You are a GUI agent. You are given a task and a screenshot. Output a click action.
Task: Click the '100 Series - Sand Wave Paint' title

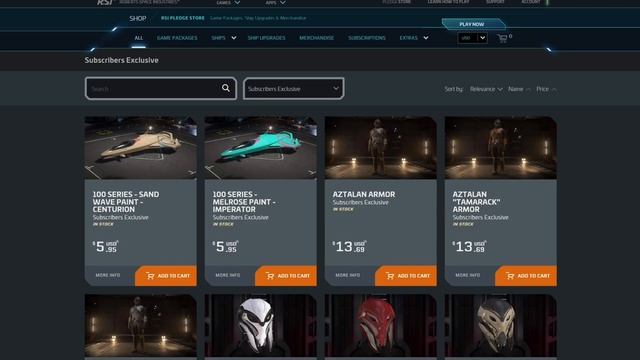(126, 202)
